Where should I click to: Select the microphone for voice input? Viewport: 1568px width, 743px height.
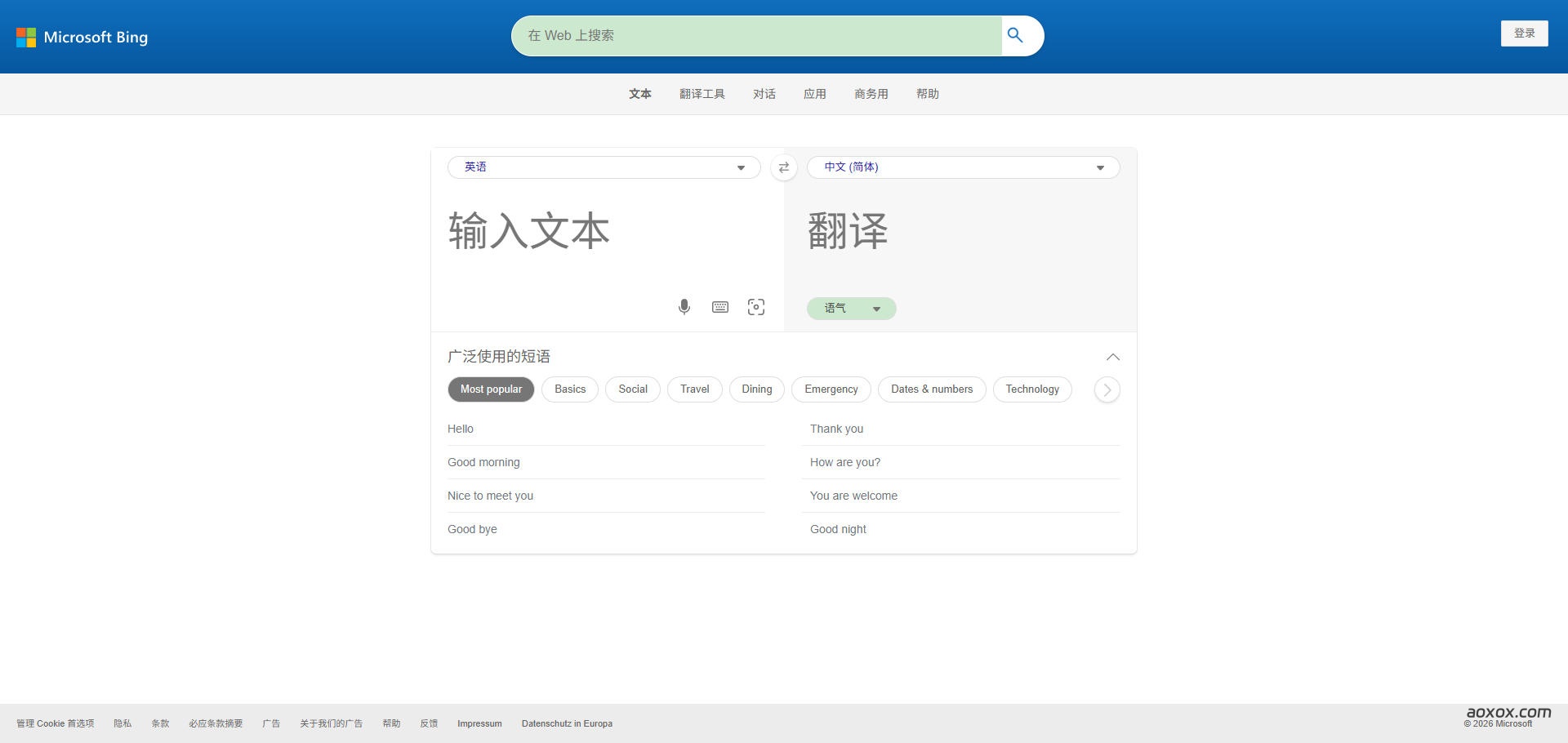(x=684, y=307)
